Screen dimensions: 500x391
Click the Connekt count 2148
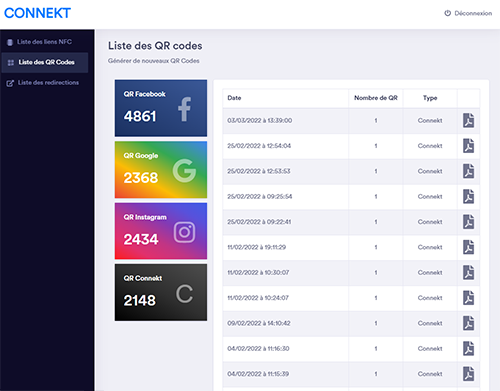pos(140,301)
